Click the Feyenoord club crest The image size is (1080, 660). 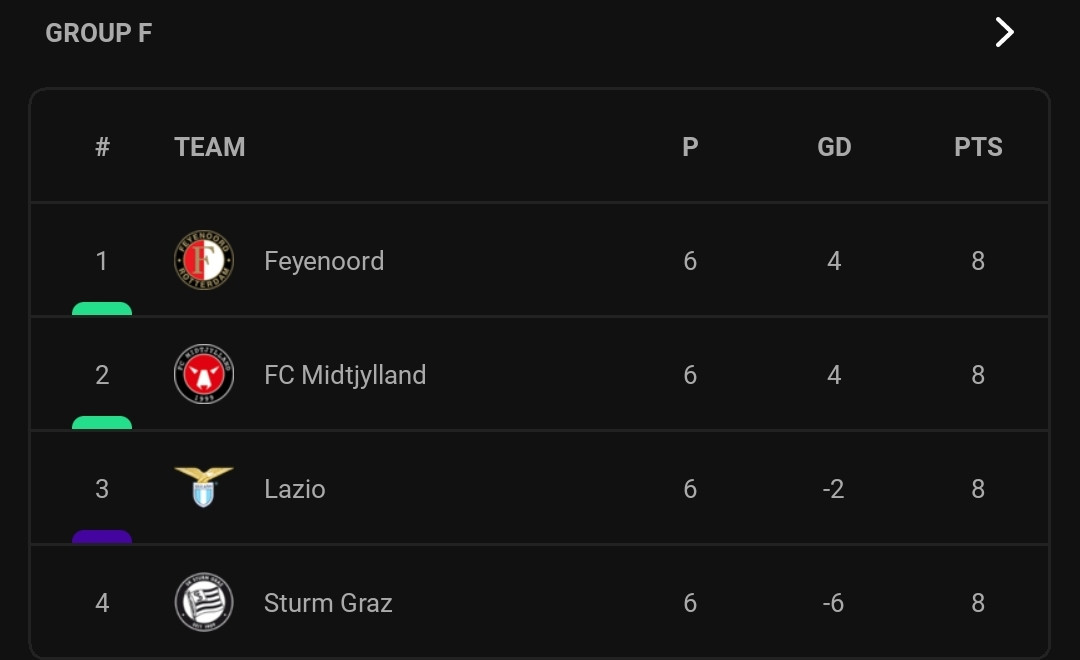204,260
